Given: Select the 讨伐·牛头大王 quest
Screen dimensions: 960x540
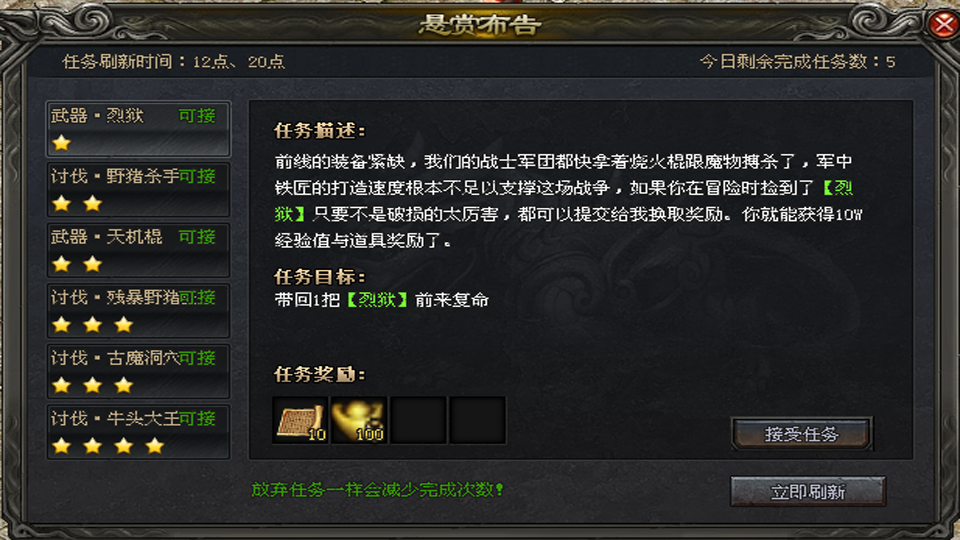Looking at the screenshot, I should click(138, 432).
